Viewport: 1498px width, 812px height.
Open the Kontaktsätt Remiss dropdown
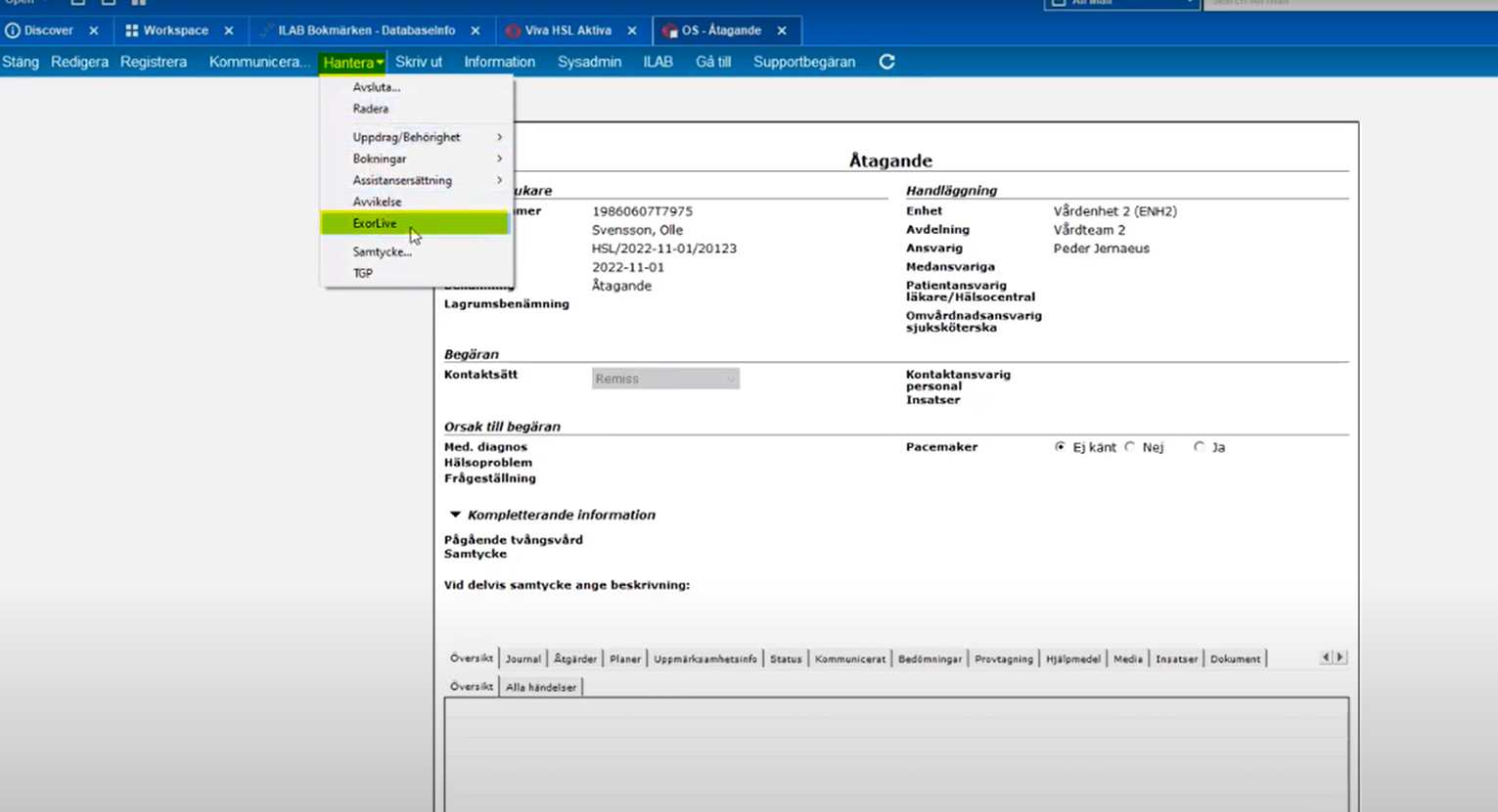click(x=665, y=379)
